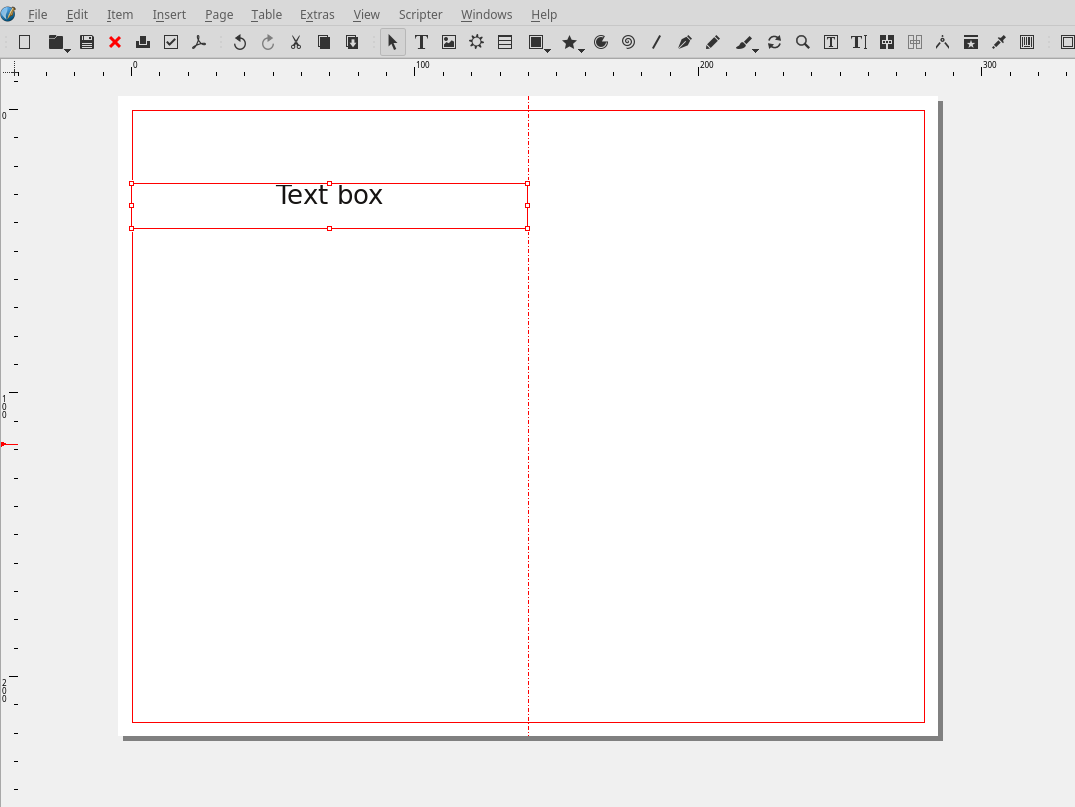Image resolution: width=1075 pixels, height=807 pixels.
Task: Create a new document via toolbar icon
Action: coord(25,42)
